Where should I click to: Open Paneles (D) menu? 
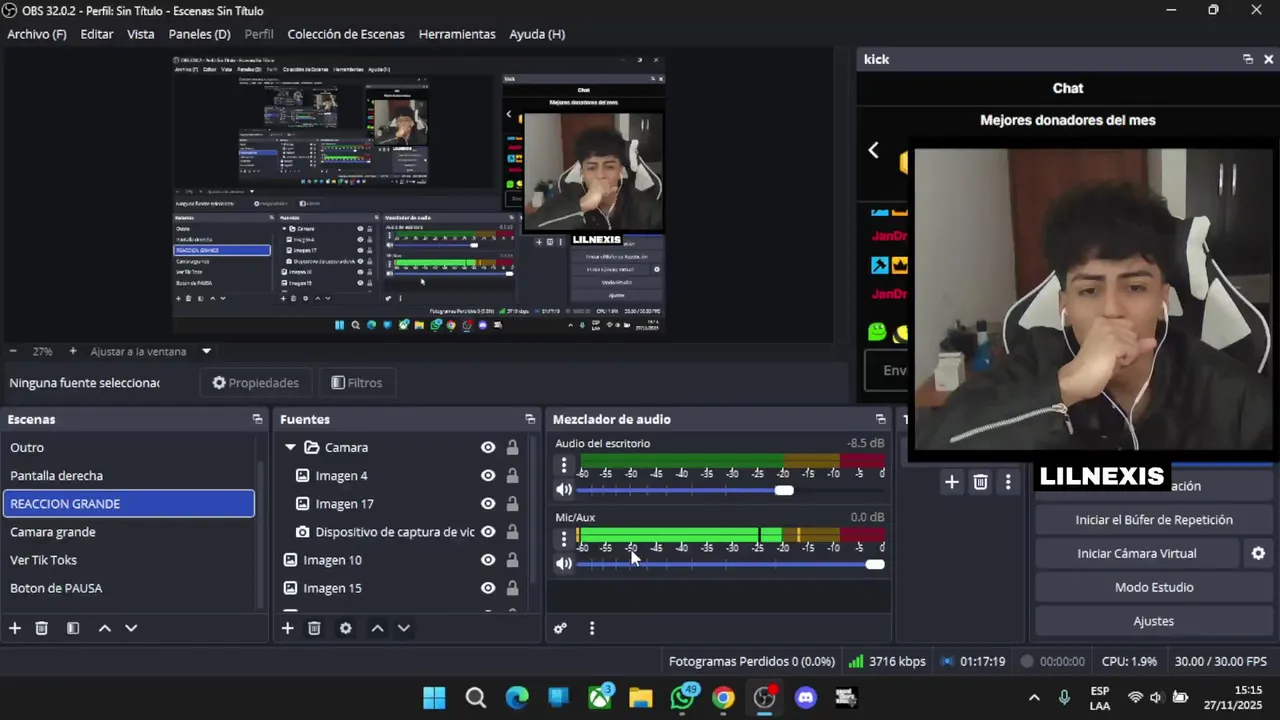tap(200, 34)
